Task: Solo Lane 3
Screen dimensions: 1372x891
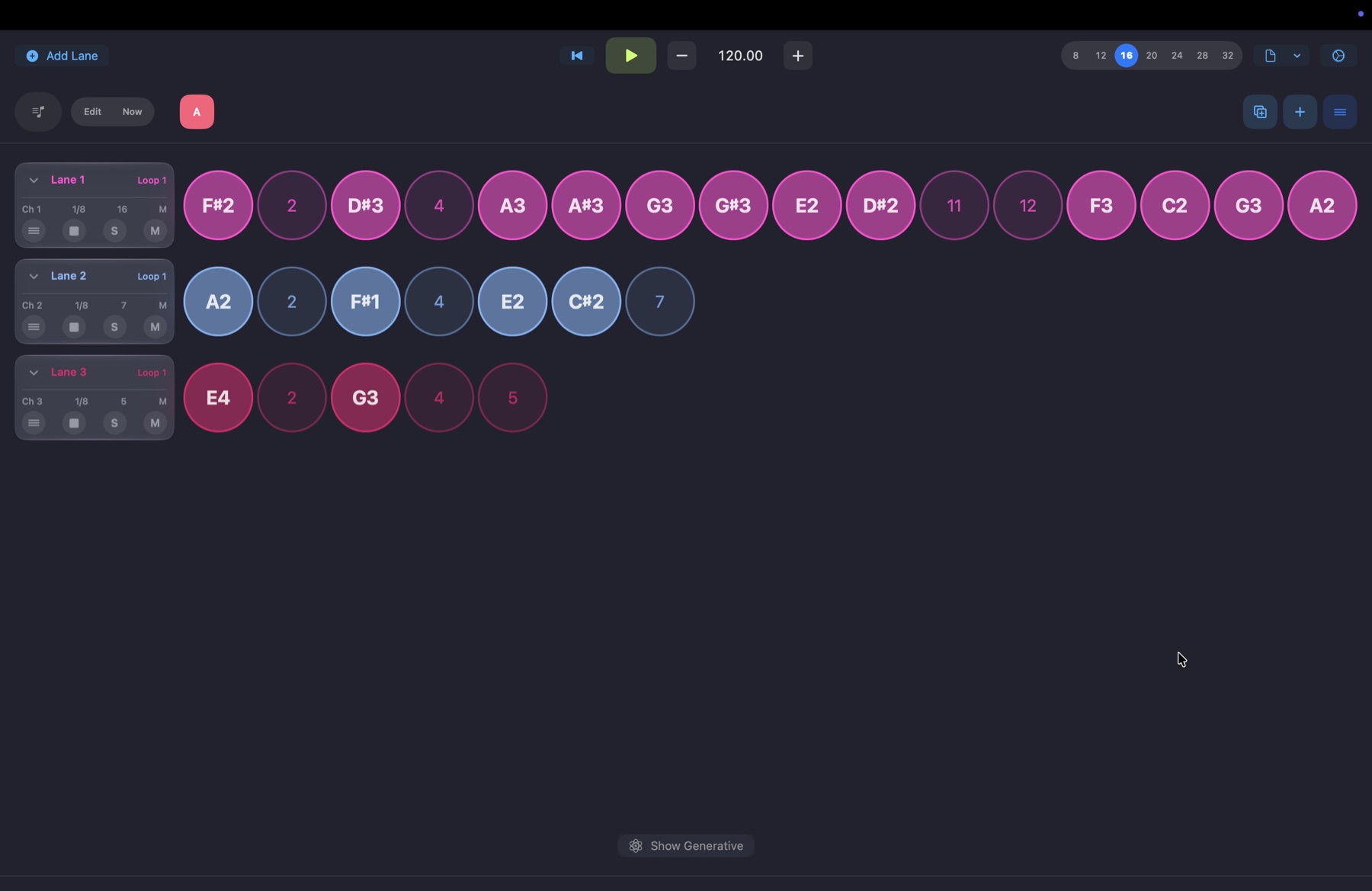Action: (x=114, y=423)
